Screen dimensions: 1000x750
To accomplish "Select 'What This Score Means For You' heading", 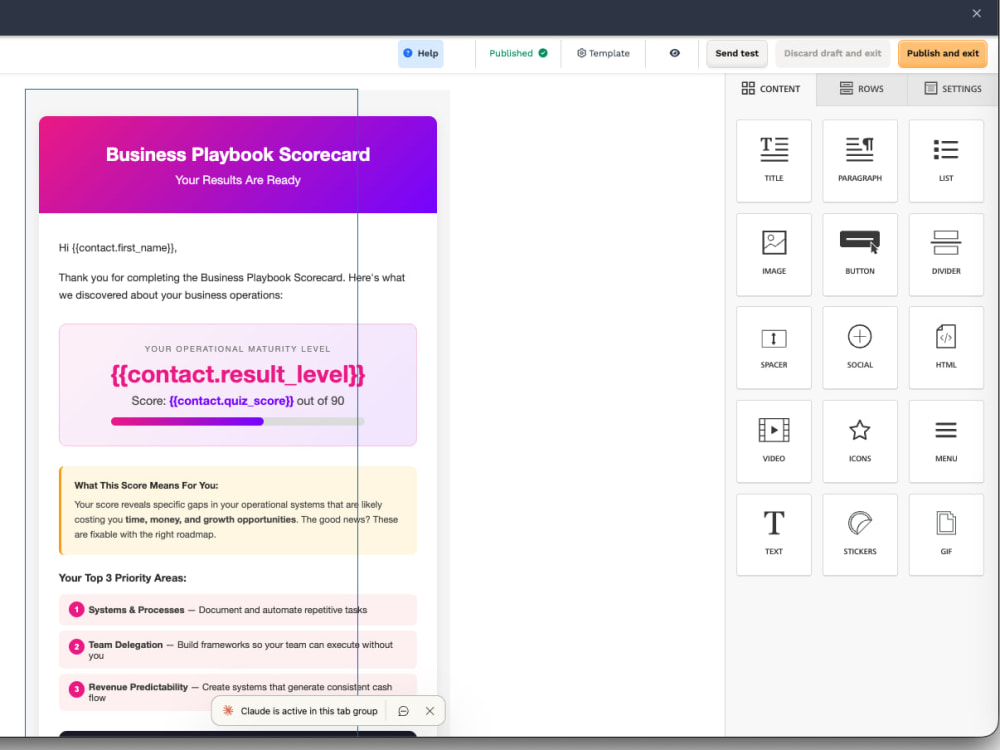I will point(146,485).
